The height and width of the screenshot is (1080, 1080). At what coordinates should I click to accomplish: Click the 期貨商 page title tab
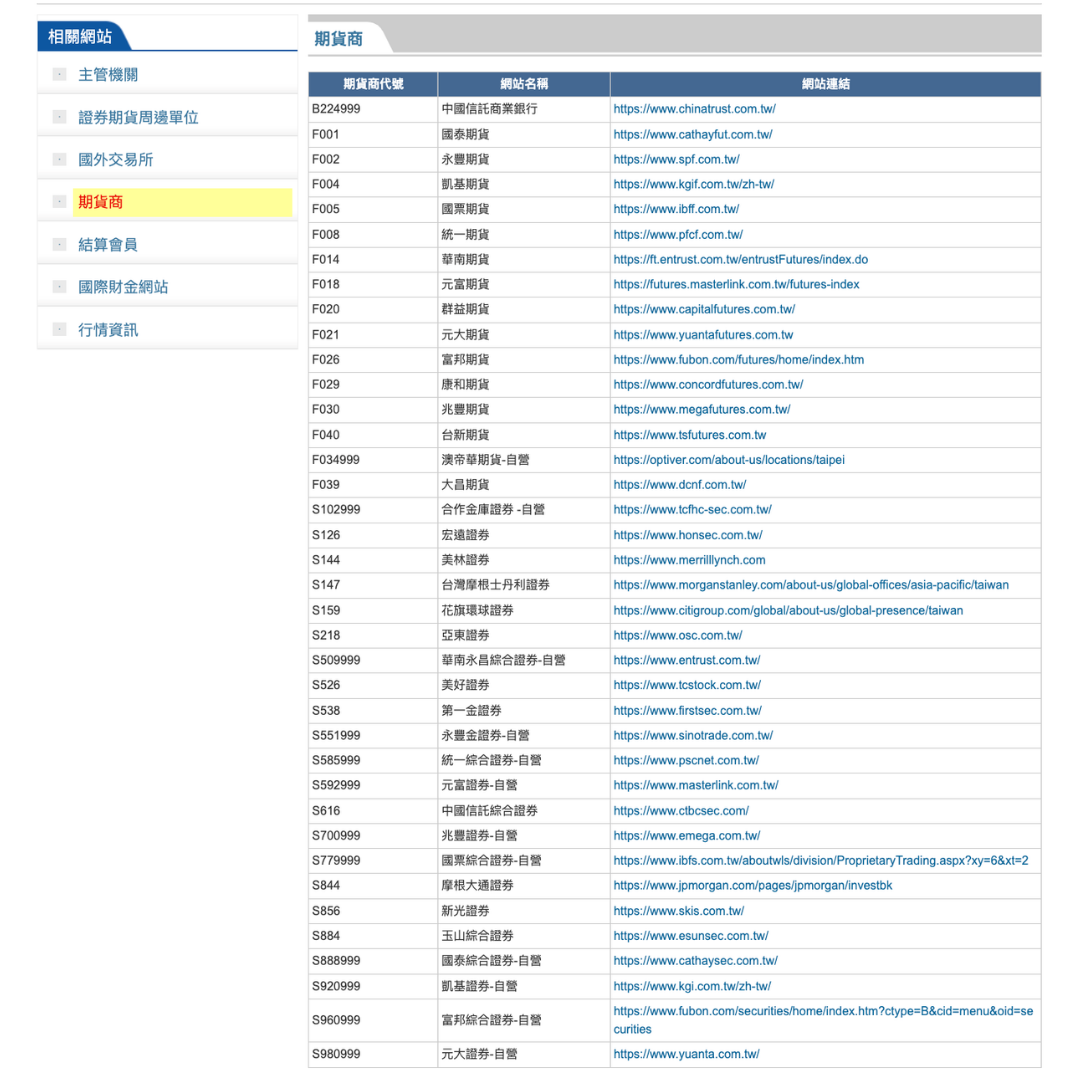point(339,39)
